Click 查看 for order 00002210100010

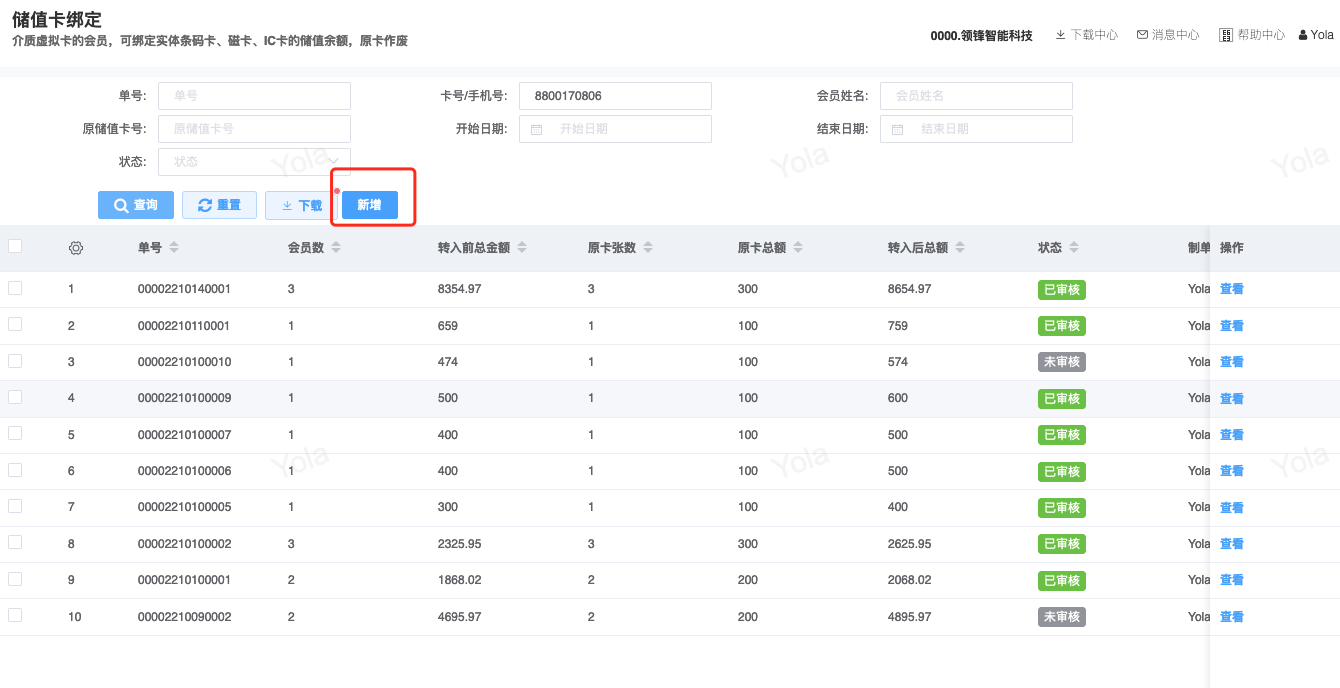click(x=1232, y=362)
